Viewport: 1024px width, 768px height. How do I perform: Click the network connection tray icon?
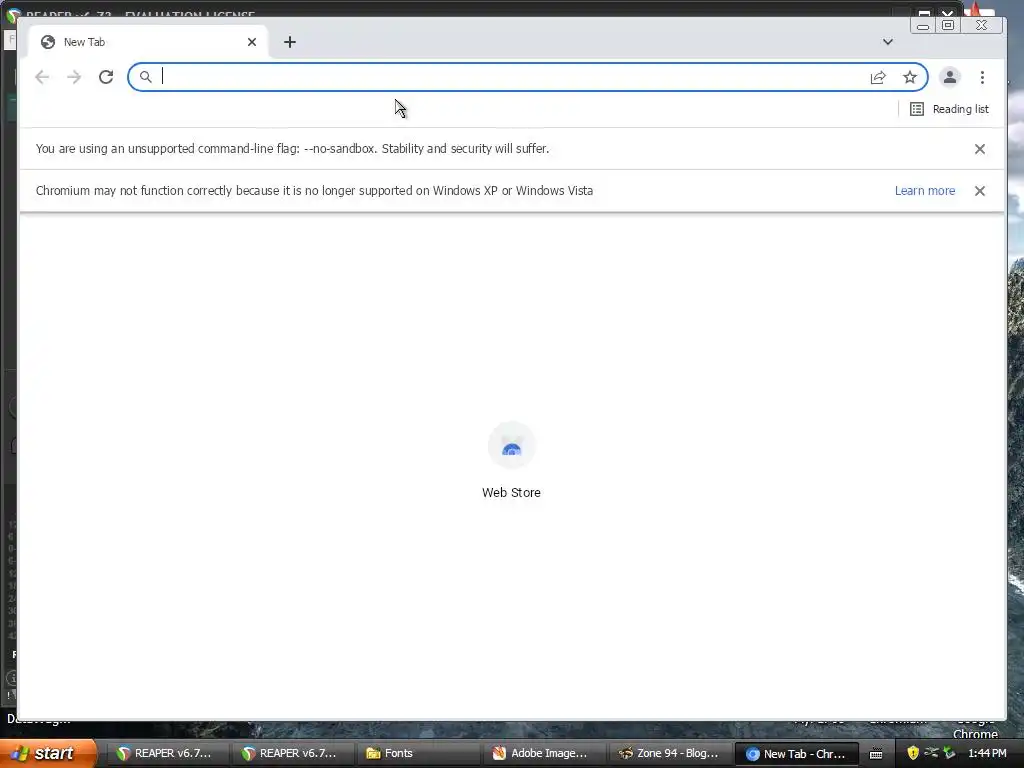[931, 753]
